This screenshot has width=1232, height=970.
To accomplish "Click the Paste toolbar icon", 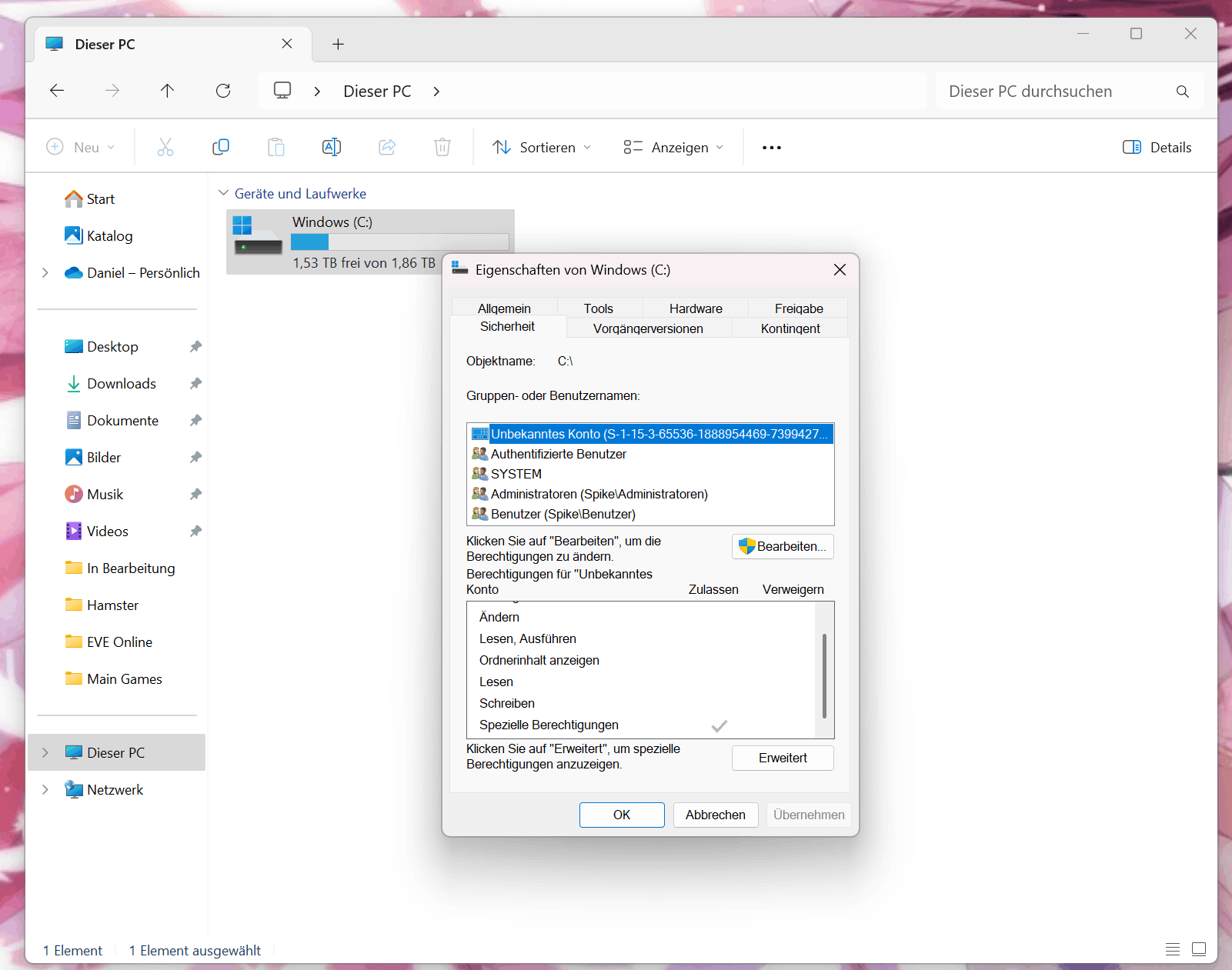I will pyautogui.click(x=276, y=147).
